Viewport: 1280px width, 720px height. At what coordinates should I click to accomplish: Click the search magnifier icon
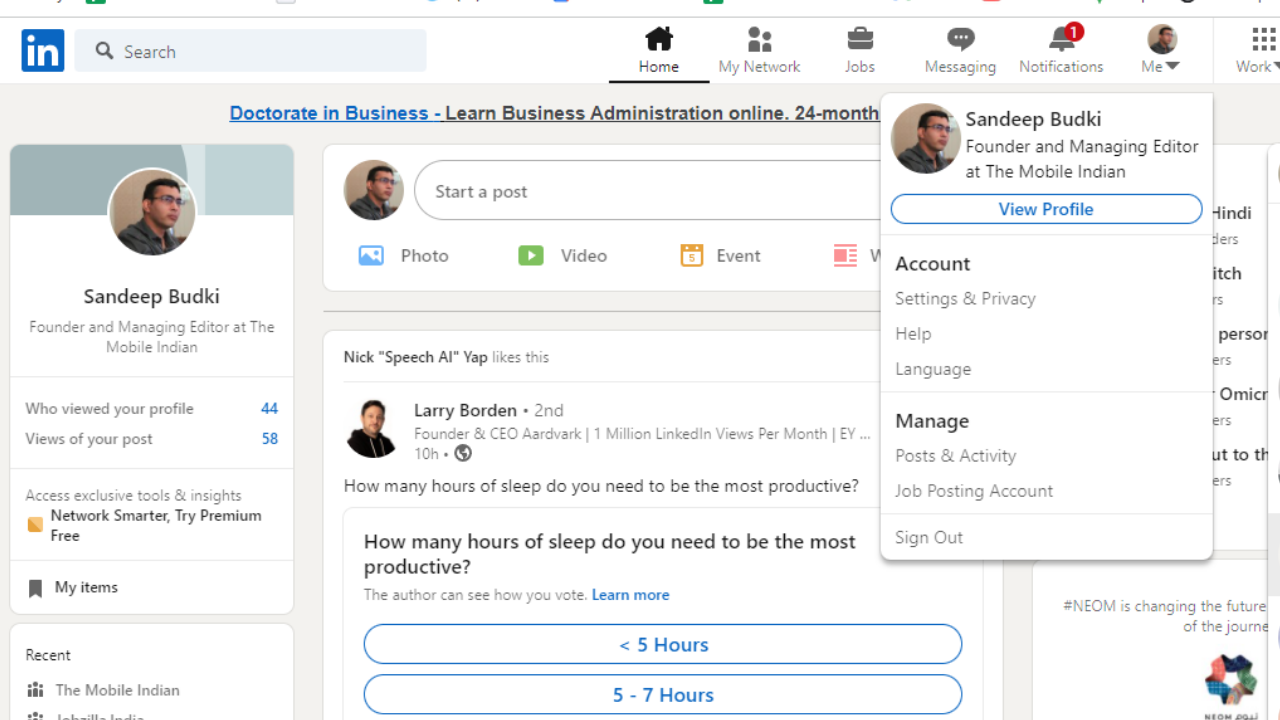pyautogui.click(x=105, y=51)
